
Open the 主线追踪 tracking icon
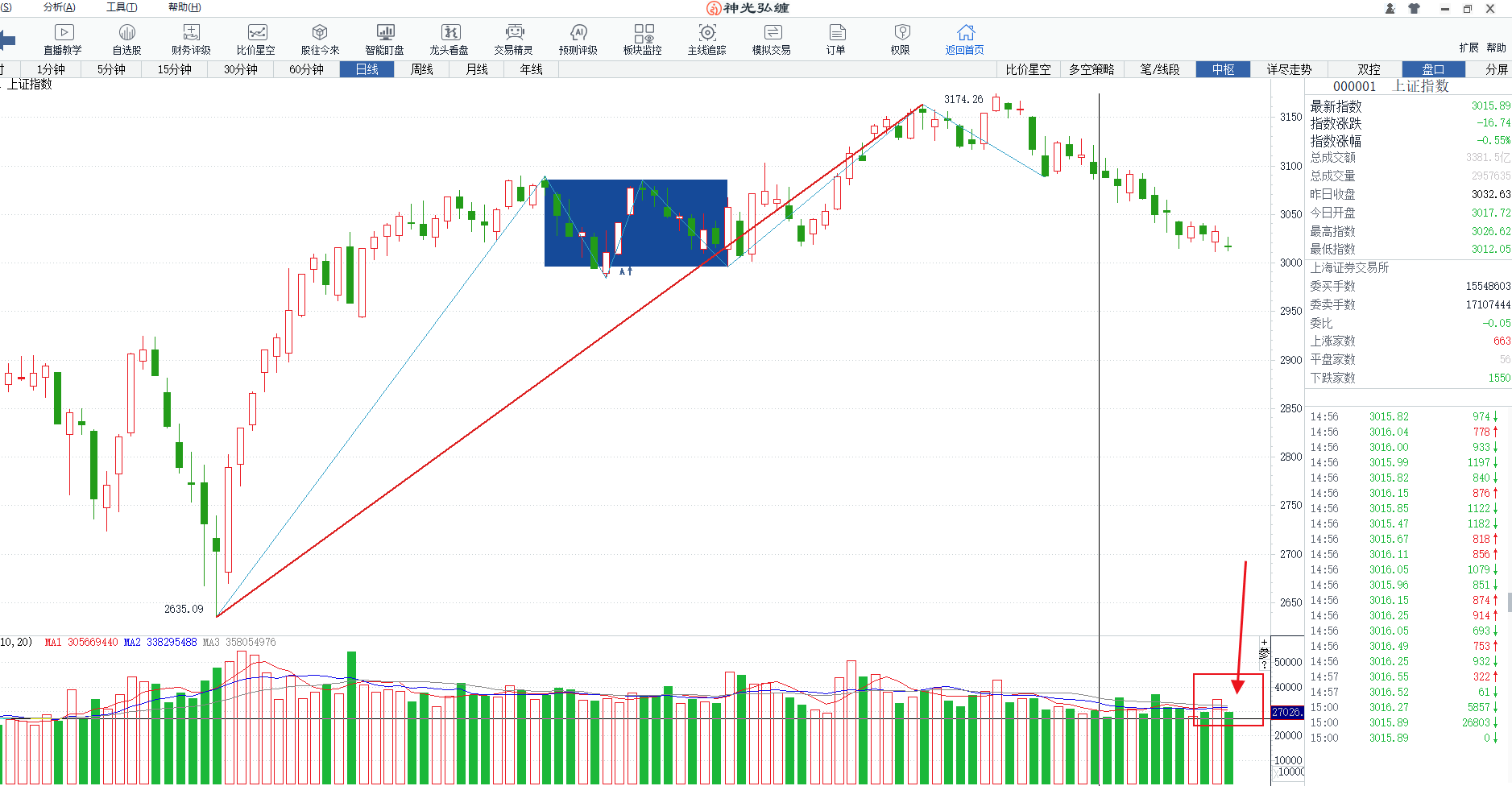(707, 39)
